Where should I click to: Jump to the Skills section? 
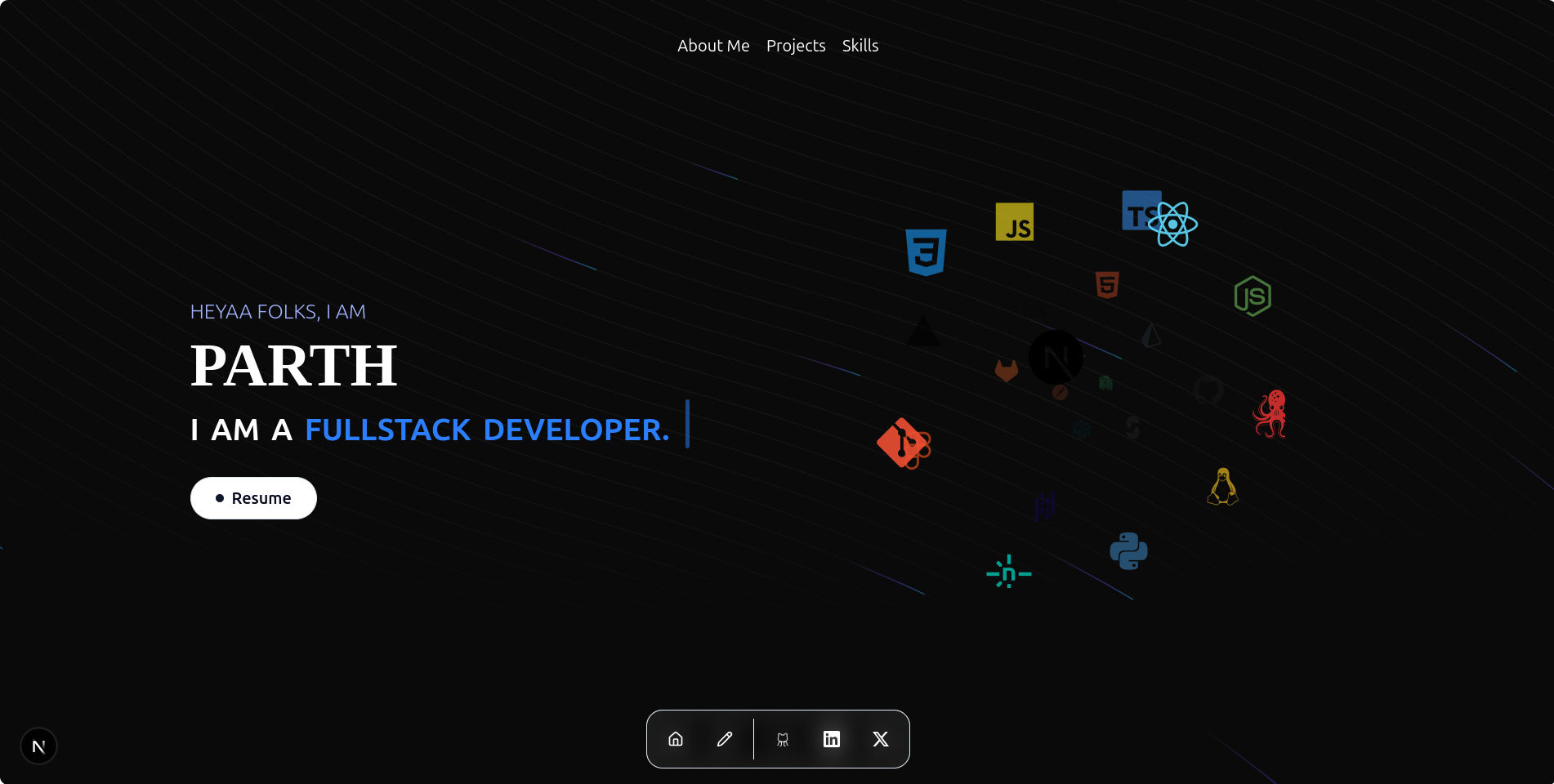[x=860, y=46]
